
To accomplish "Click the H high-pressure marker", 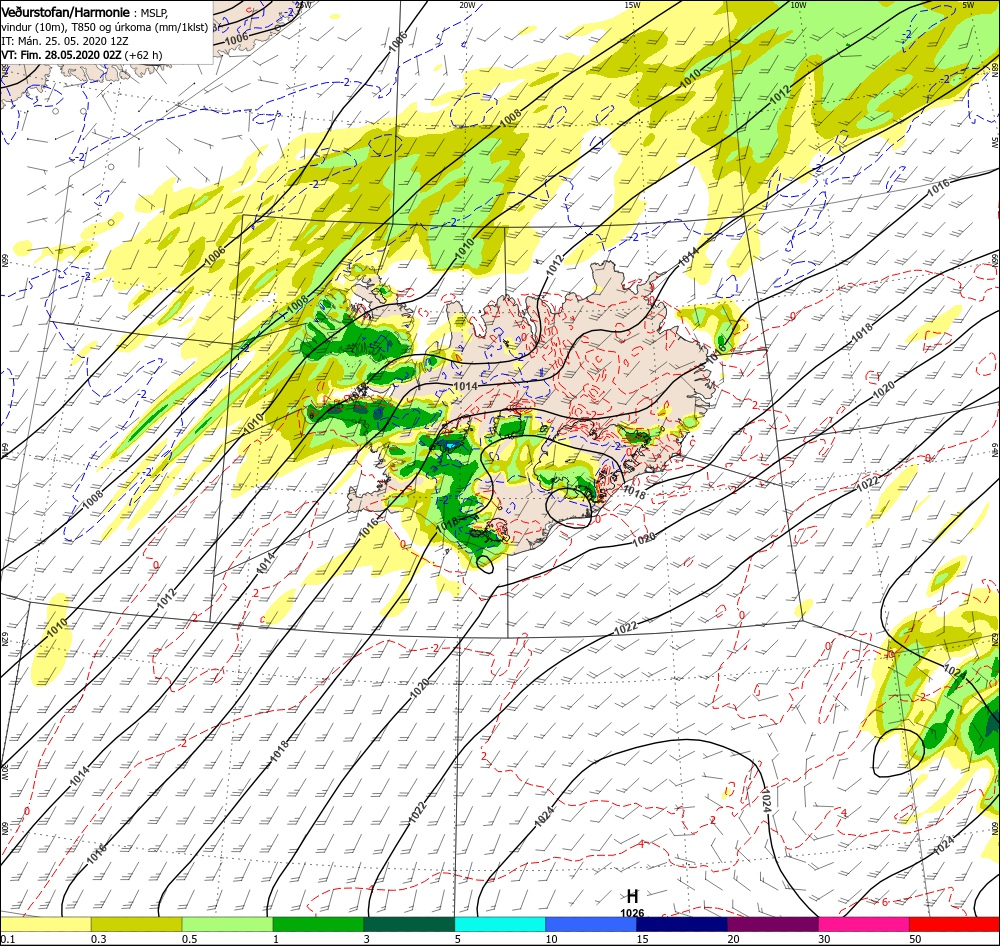I will 632,896.
